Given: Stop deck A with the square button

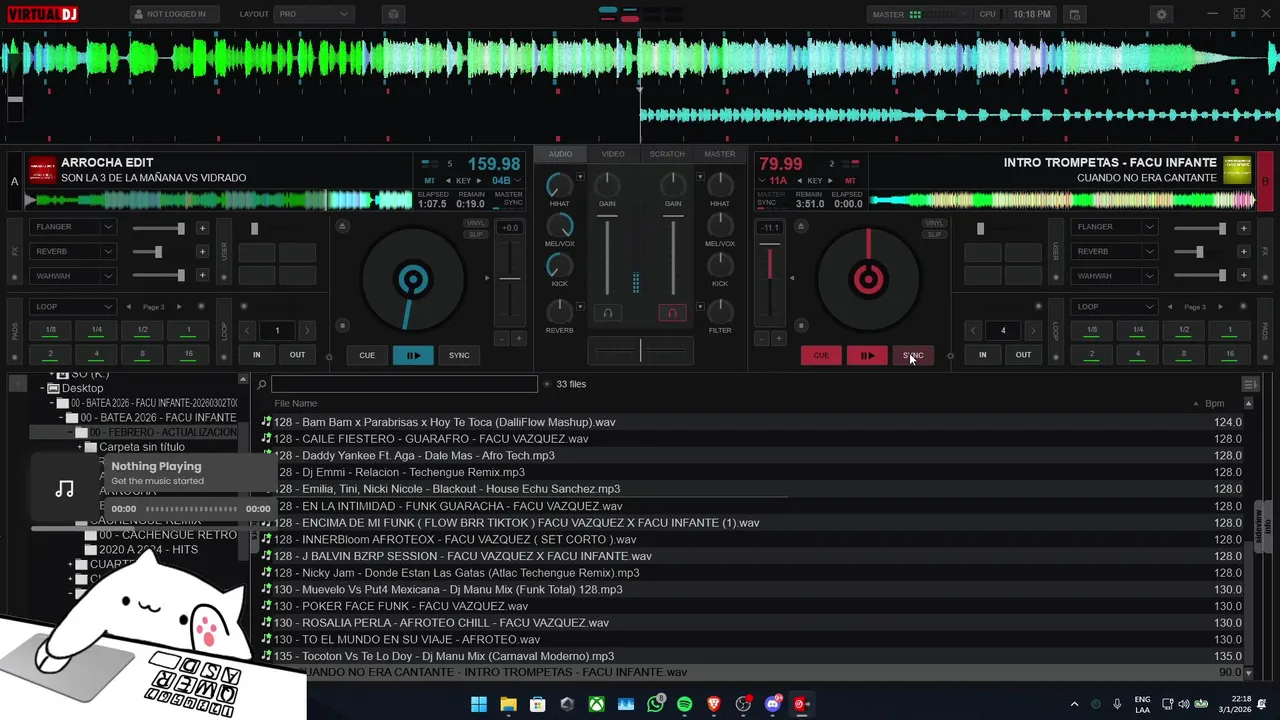Looking at the screenshot, I should [x=342, y=325].
